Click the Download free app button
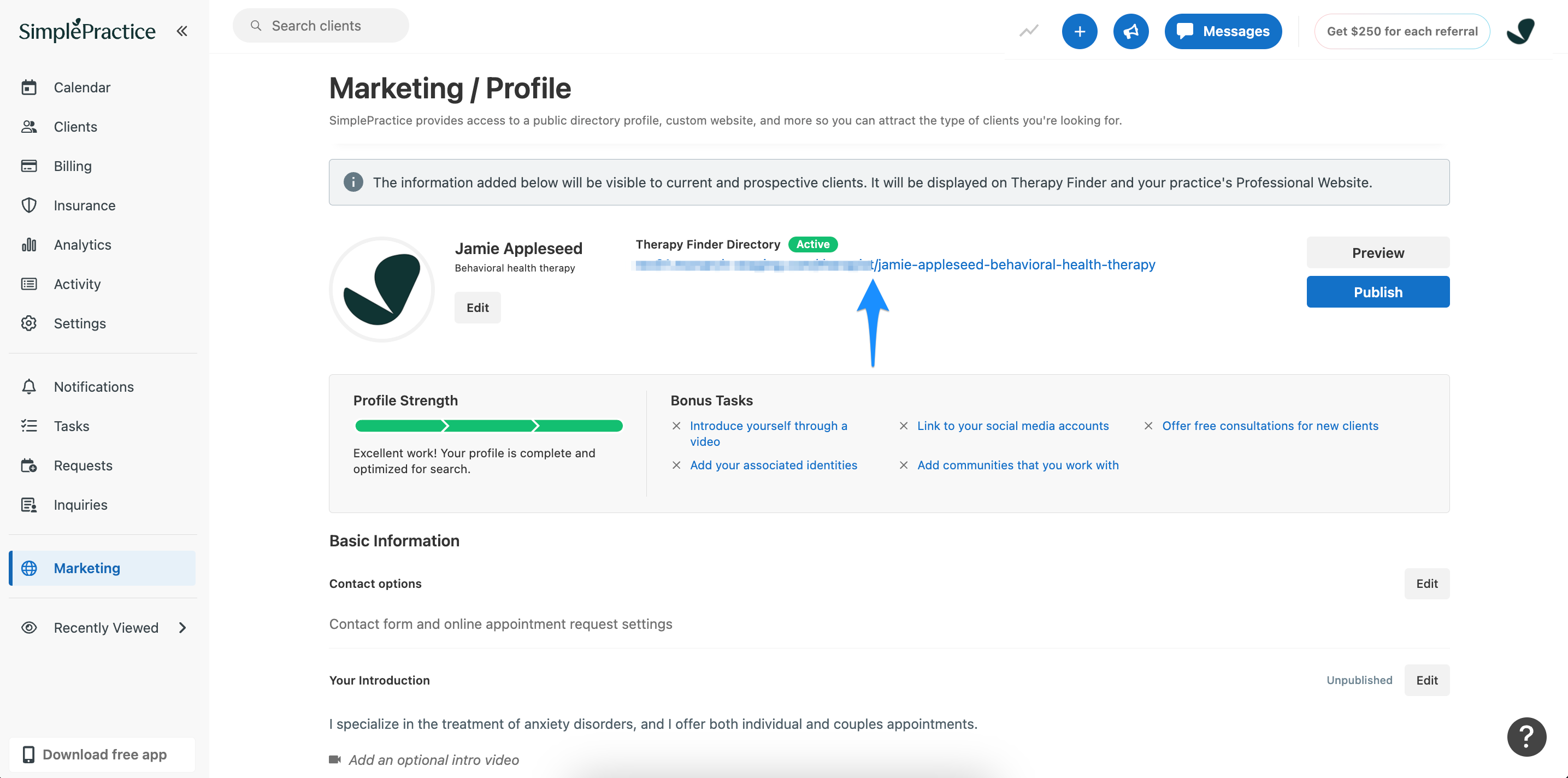Screen dimensions: 1568x778 (102, 755)
